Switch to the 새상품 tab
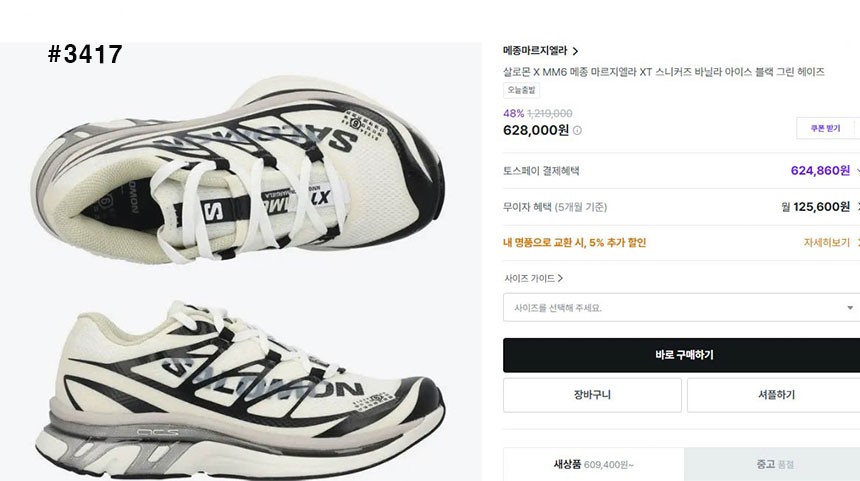860x481 pixels. pyautogui.click(x=593, y=464)
